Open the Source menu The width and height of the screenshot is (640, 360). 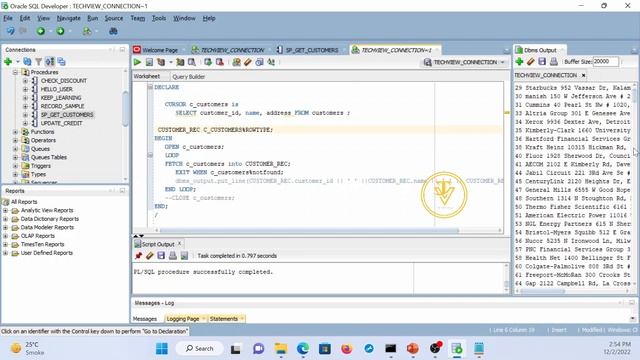coord(113,18)
